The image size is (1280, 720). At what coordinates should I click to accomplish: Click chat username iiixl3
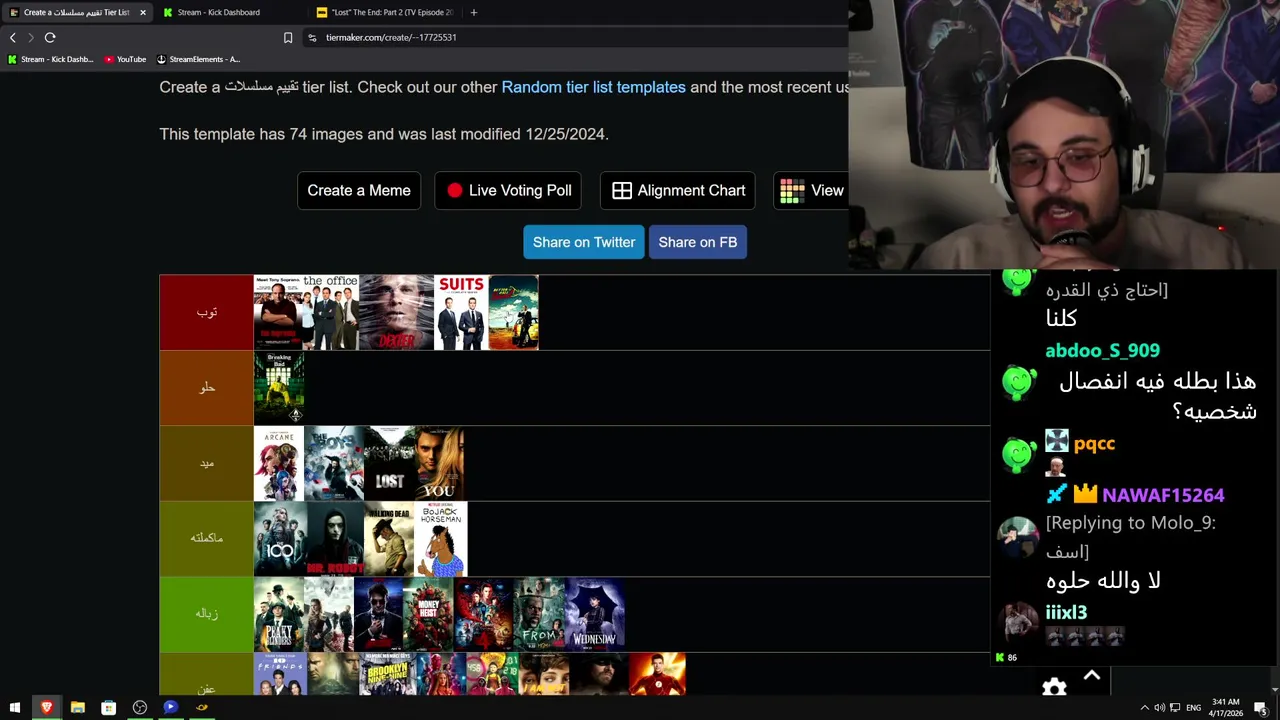click(1066, 613)
